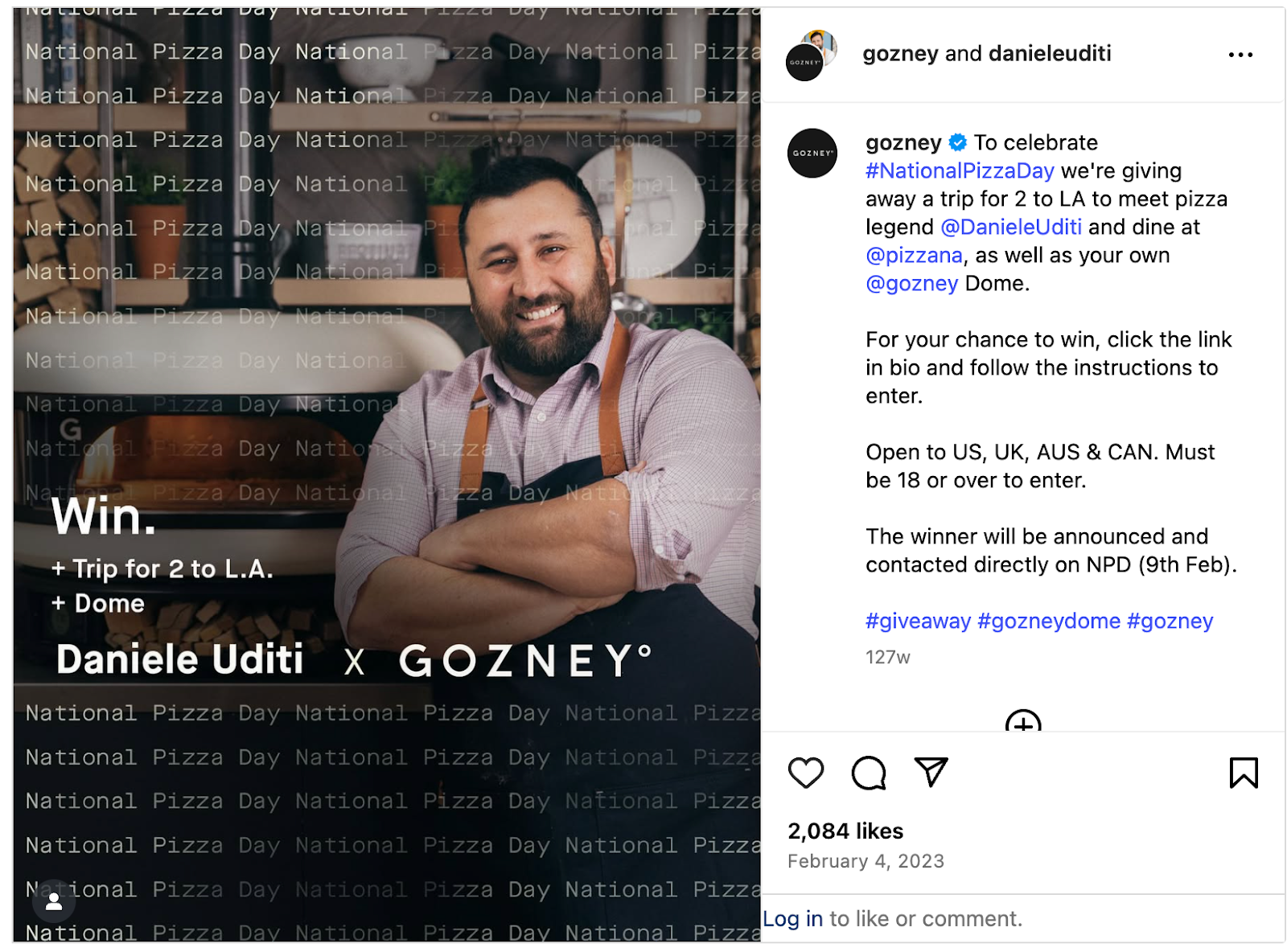
Task: Open the three-dot more options menu
Action: pyautogui.click(x=1240, y=55)
